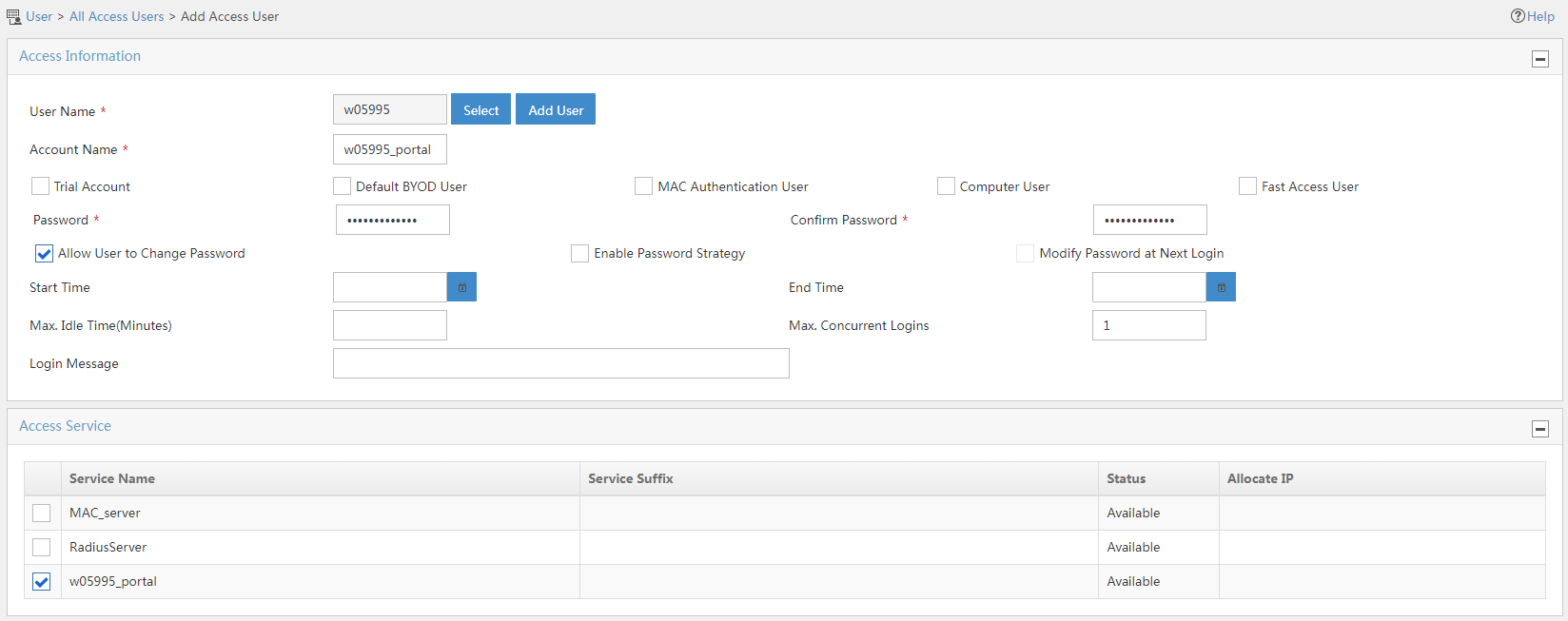Select the MAC_server service checkbox
Viewport: 1568px width, 621px height.
(x=42, y=513)
